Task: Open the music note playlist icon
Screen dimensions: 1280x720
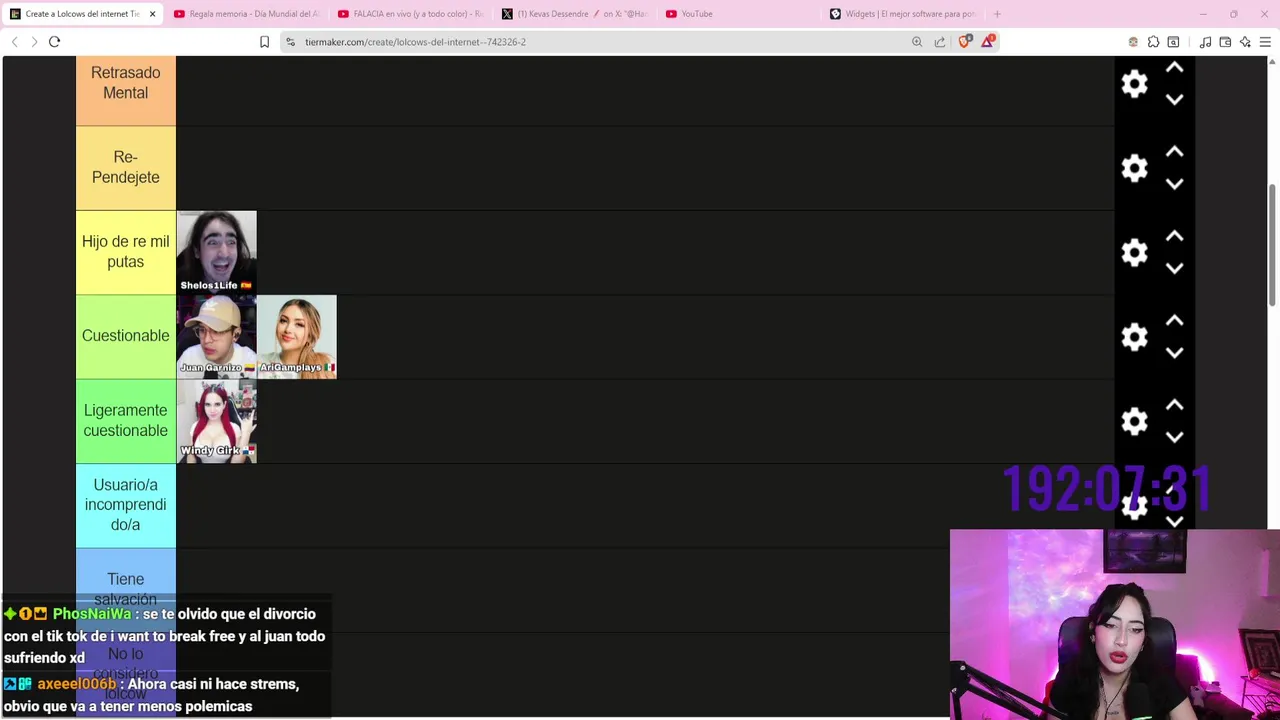Action: 1205,42
